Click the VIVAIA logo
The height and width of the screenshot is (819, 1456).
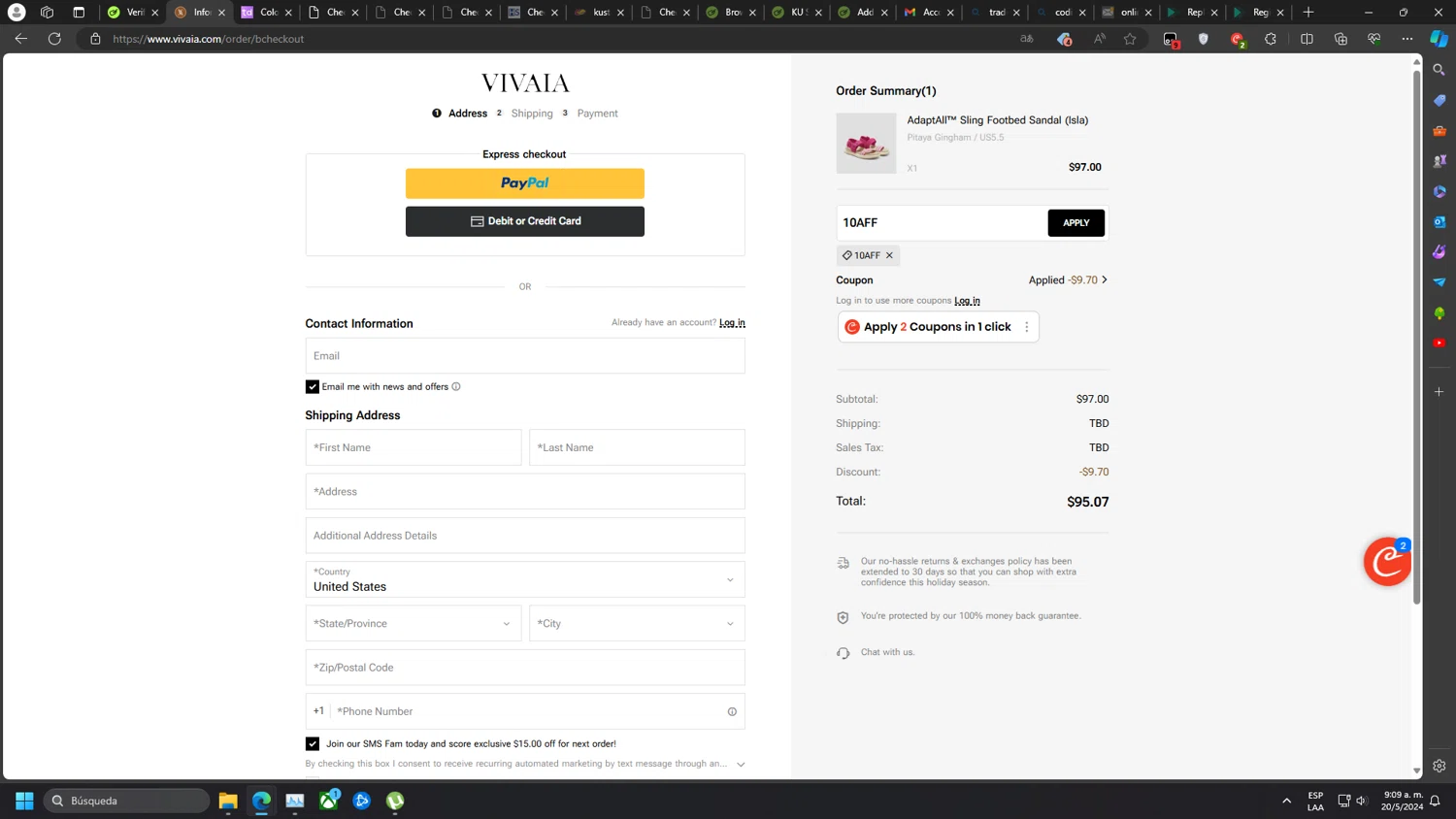click(525, 83)
